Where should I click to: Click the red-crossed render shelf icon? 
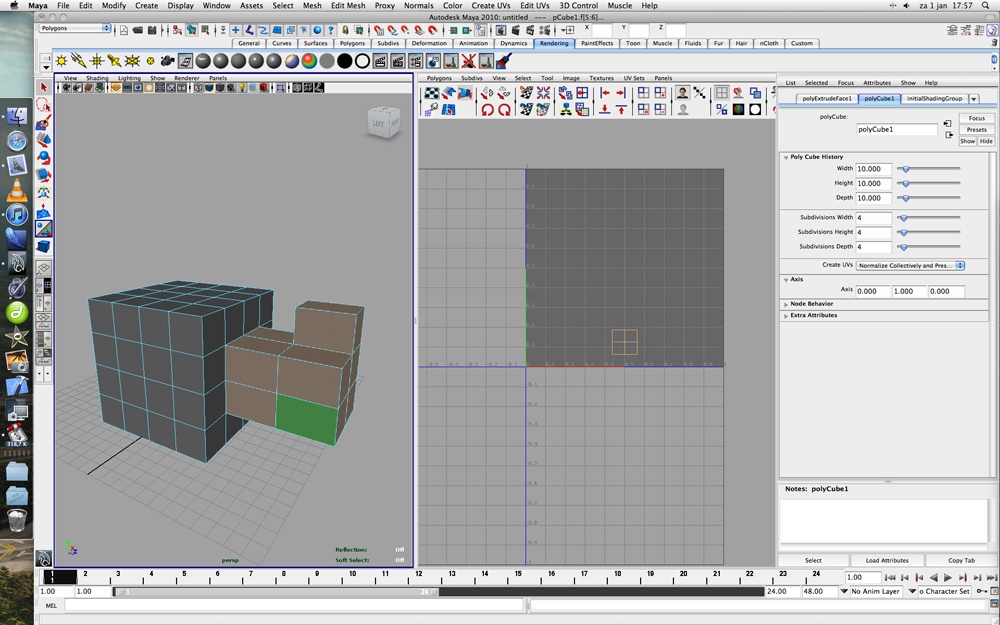[469, 61]
